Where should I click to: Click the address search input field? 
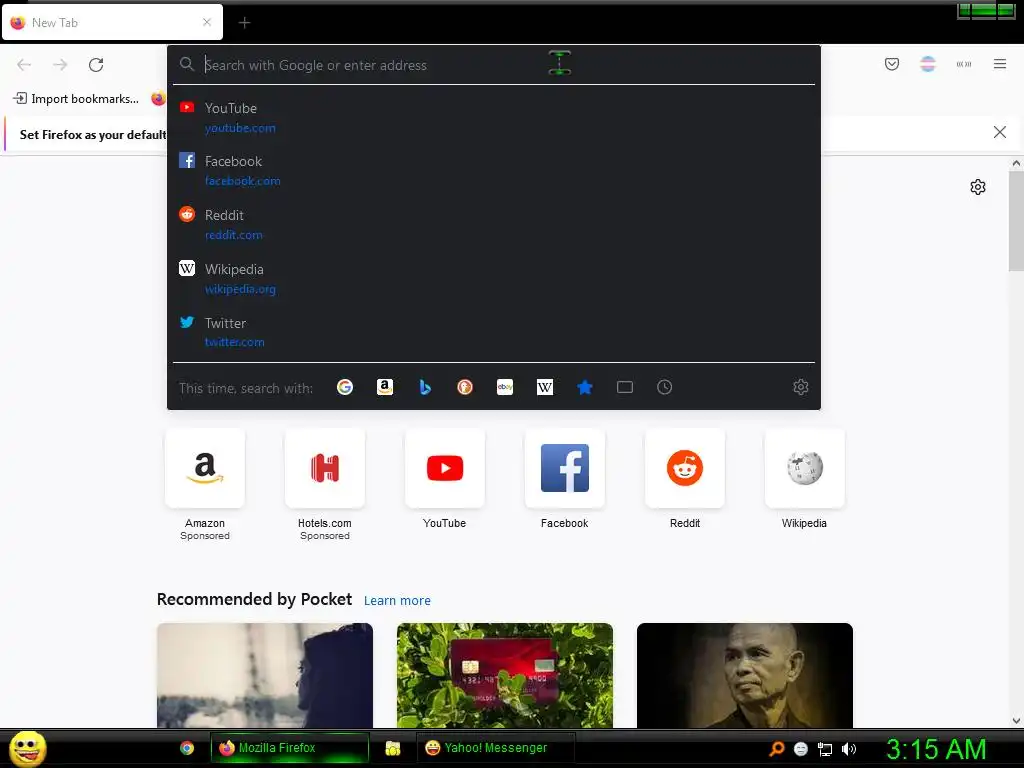(494, 65)
